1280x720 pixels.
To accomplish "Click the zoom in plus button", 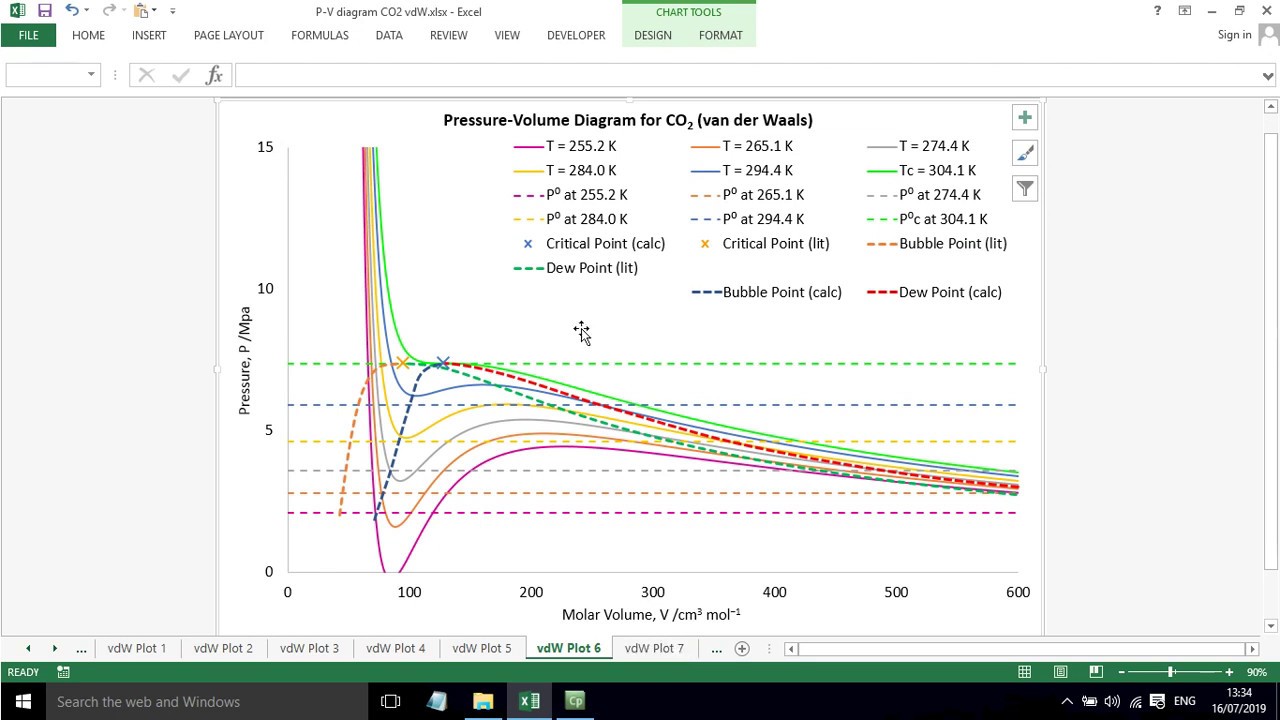I will [1229, 672].
